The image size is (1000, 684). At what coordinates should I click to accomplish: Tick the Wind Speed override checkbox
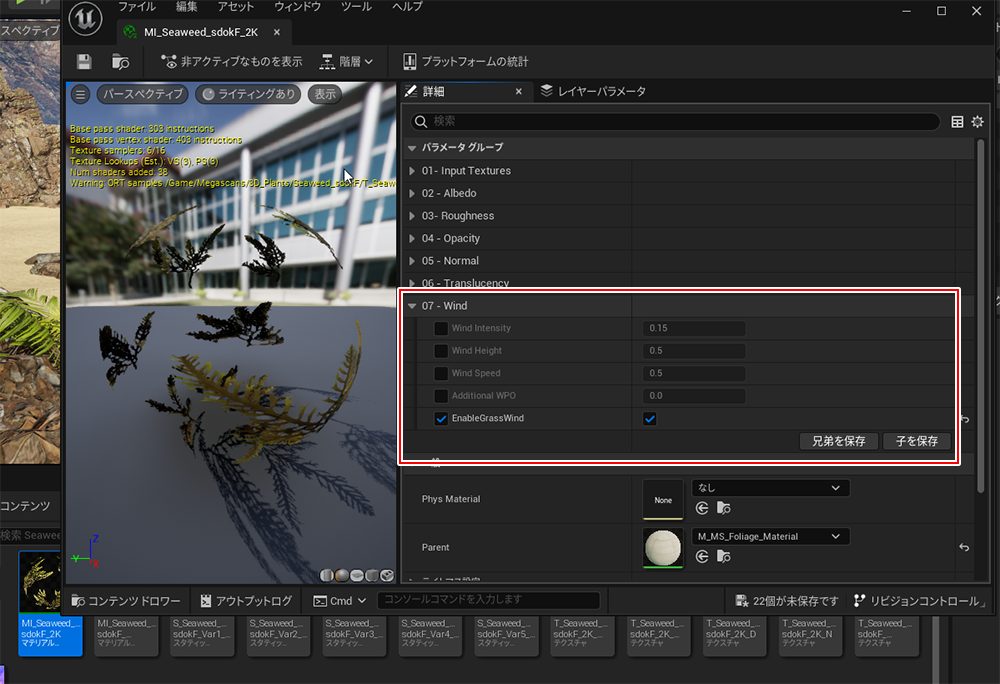[x=441, y=373]
